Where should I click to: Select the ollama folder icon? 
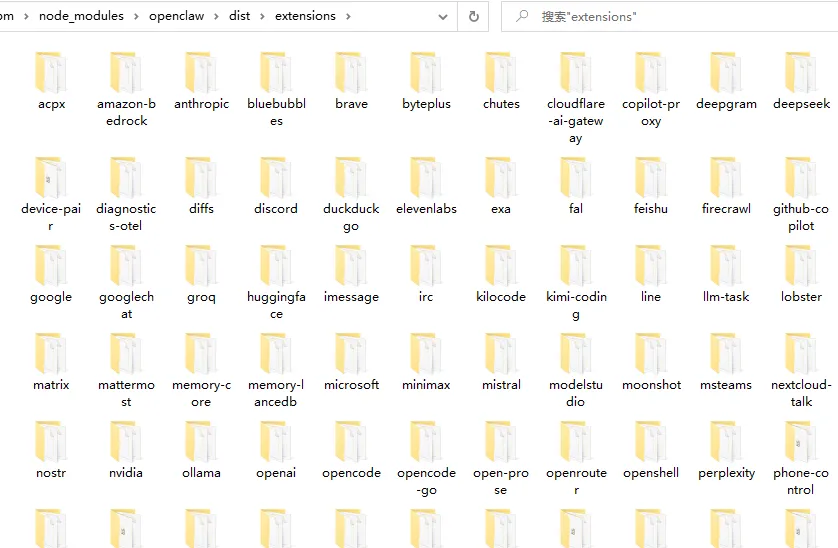pos(201,442)
